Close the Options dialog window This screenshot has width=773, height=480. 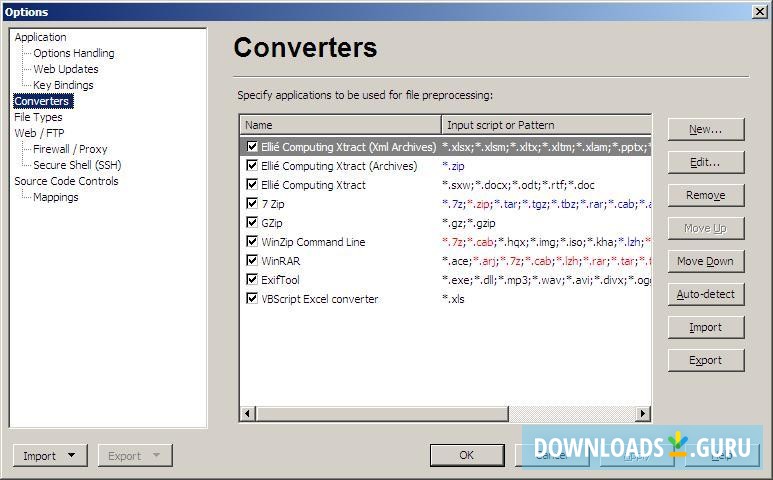point(760,11)
